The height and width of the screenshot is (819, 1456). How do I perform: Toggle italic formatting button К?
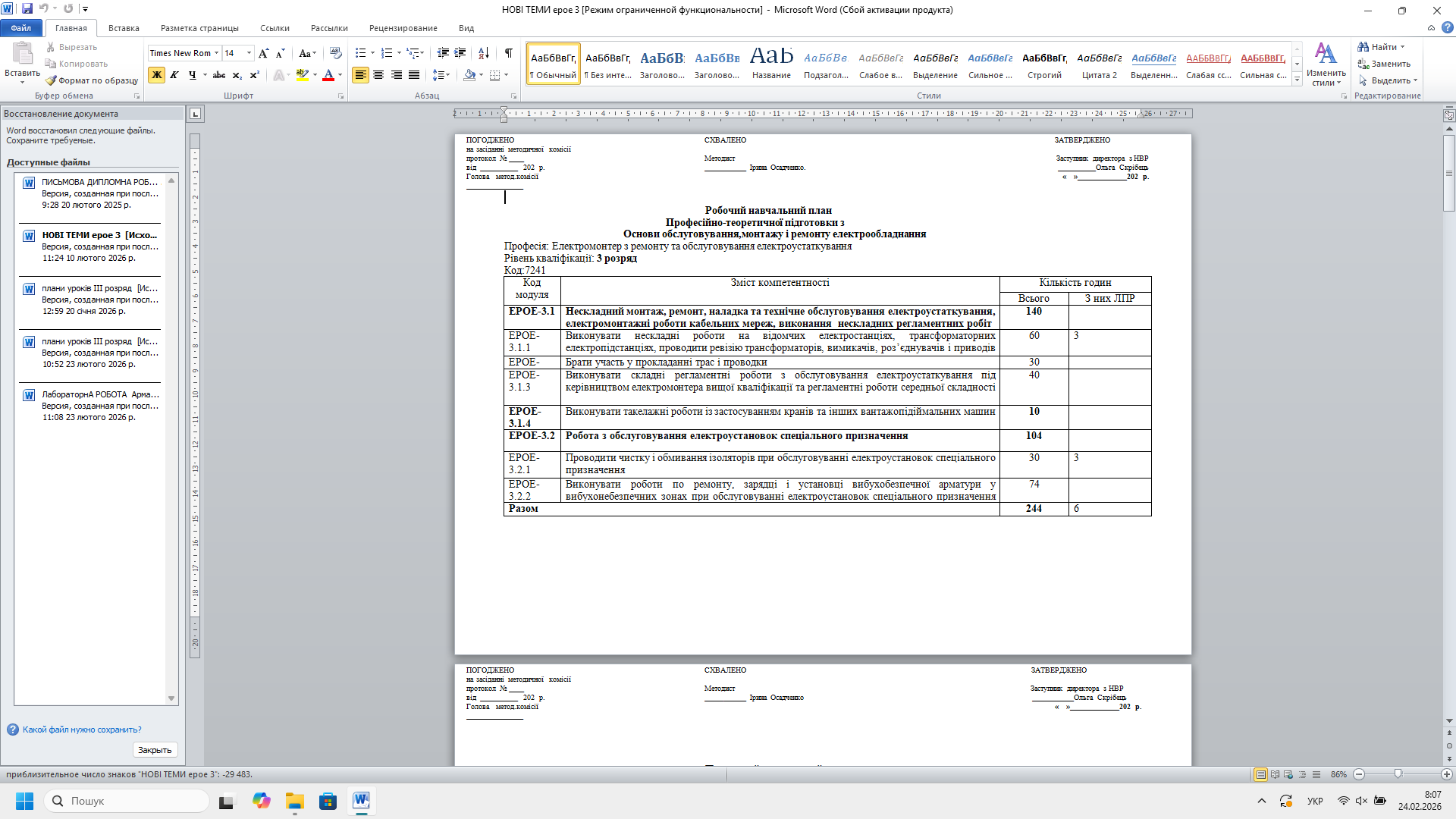click(174, 75)
